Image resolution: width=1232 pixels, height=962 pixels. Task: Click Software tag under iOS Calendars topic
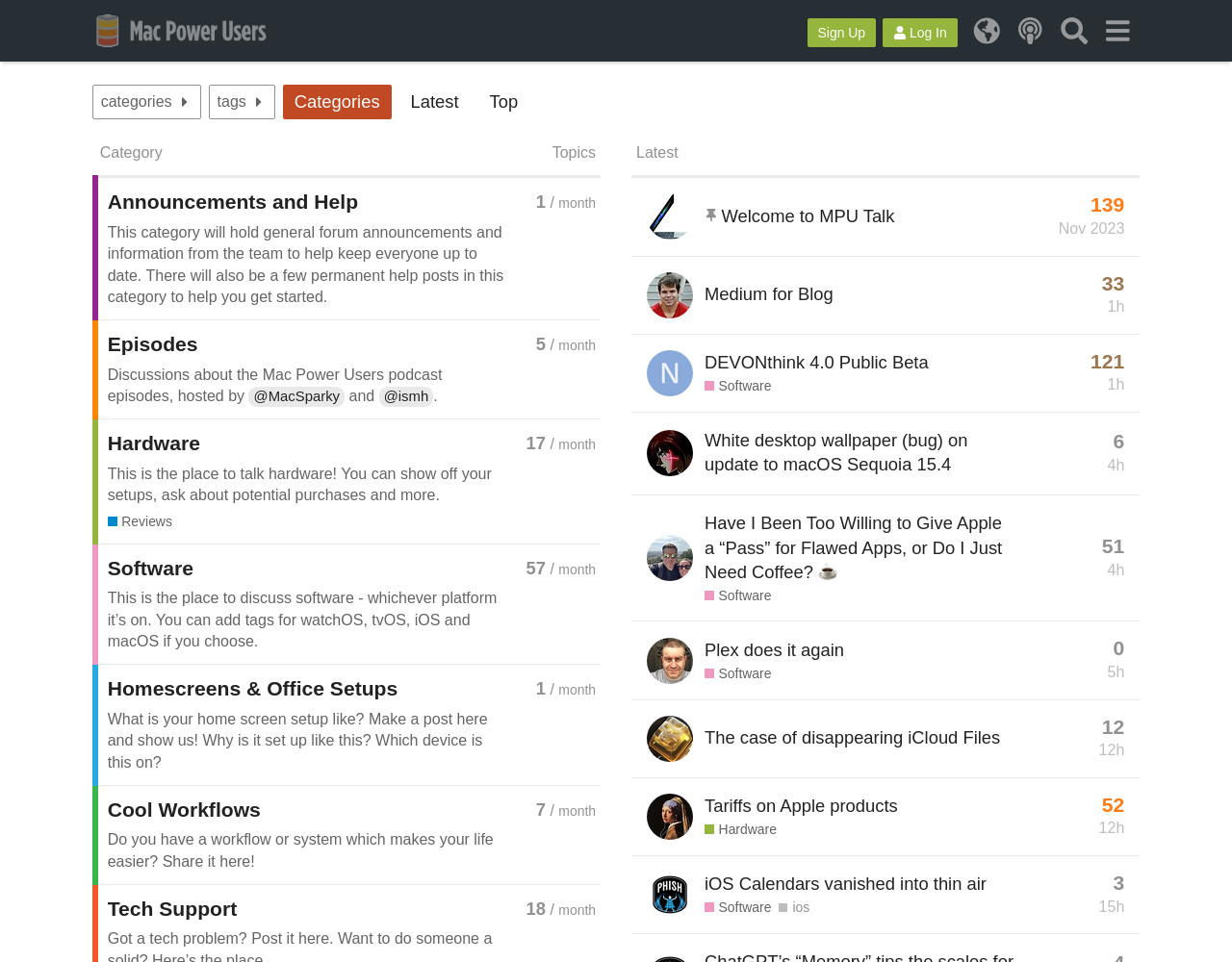point(738,907)
